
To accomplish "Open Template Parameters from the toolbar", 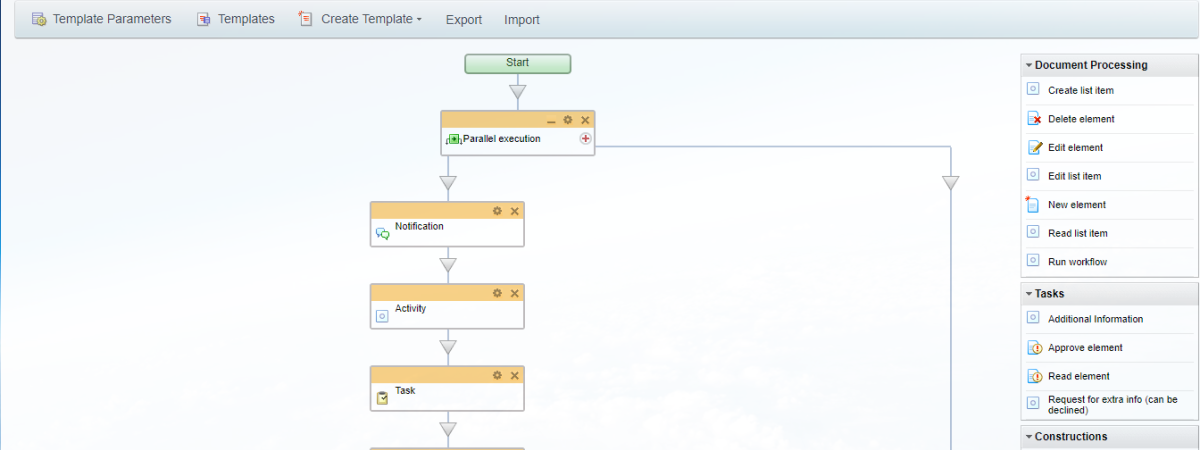I will [x=101, y=19].
